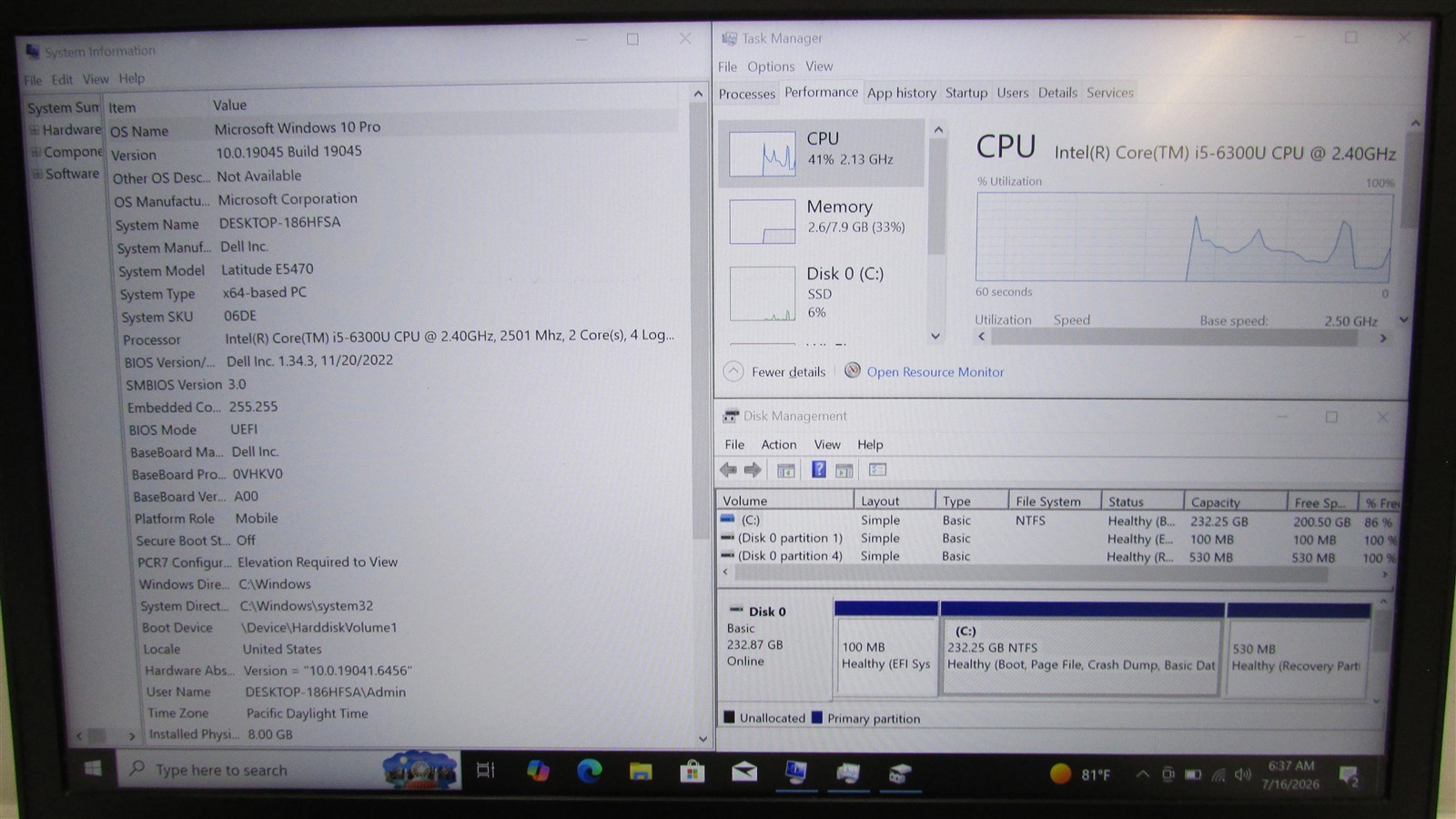Open the Windows Start button

[x=93, y=769]
